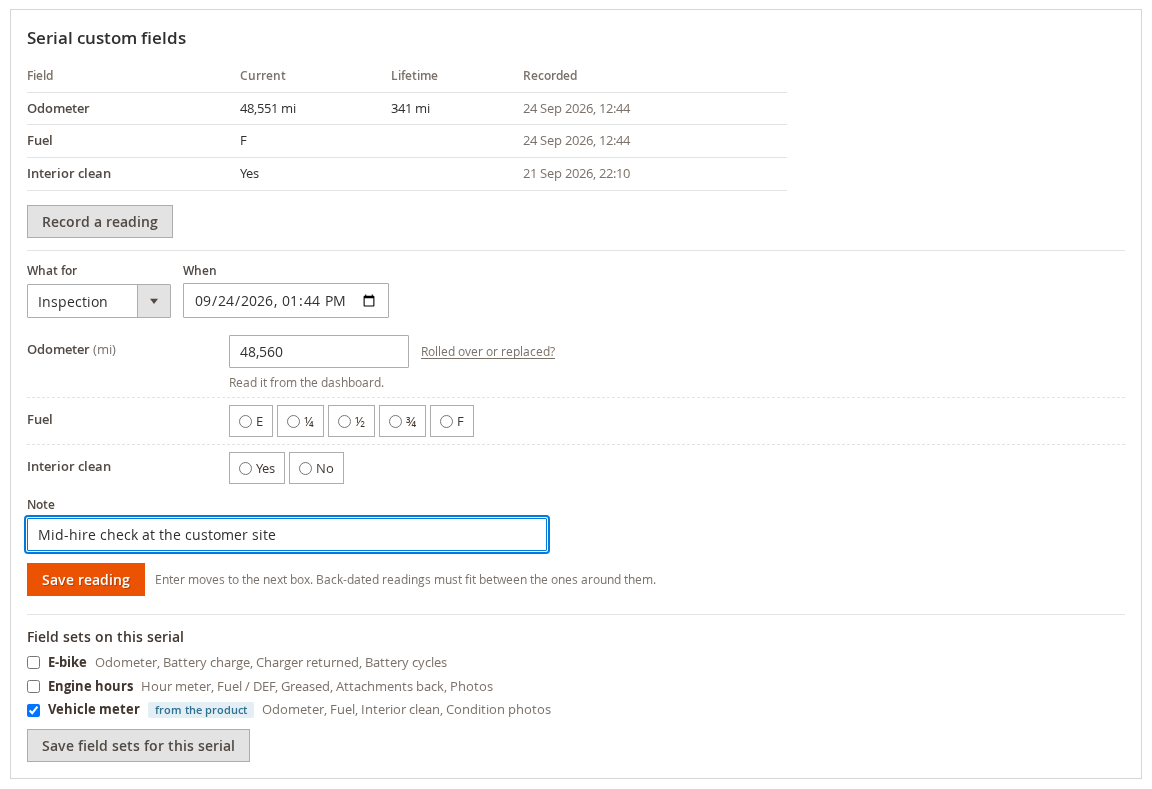Click the Field sets on this serial heading
Viewport: 1152px width, 789px height.
[x=106, y=637]
